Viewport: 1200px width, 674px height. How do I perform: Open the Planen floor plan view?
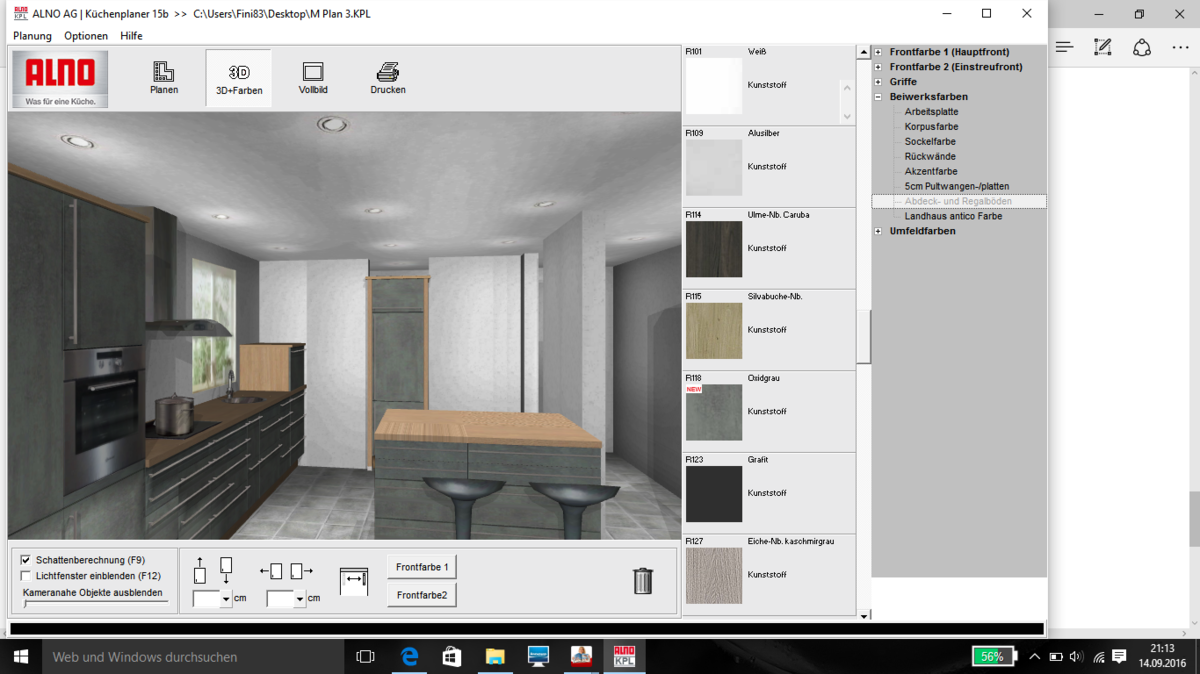tap(163, 78)
